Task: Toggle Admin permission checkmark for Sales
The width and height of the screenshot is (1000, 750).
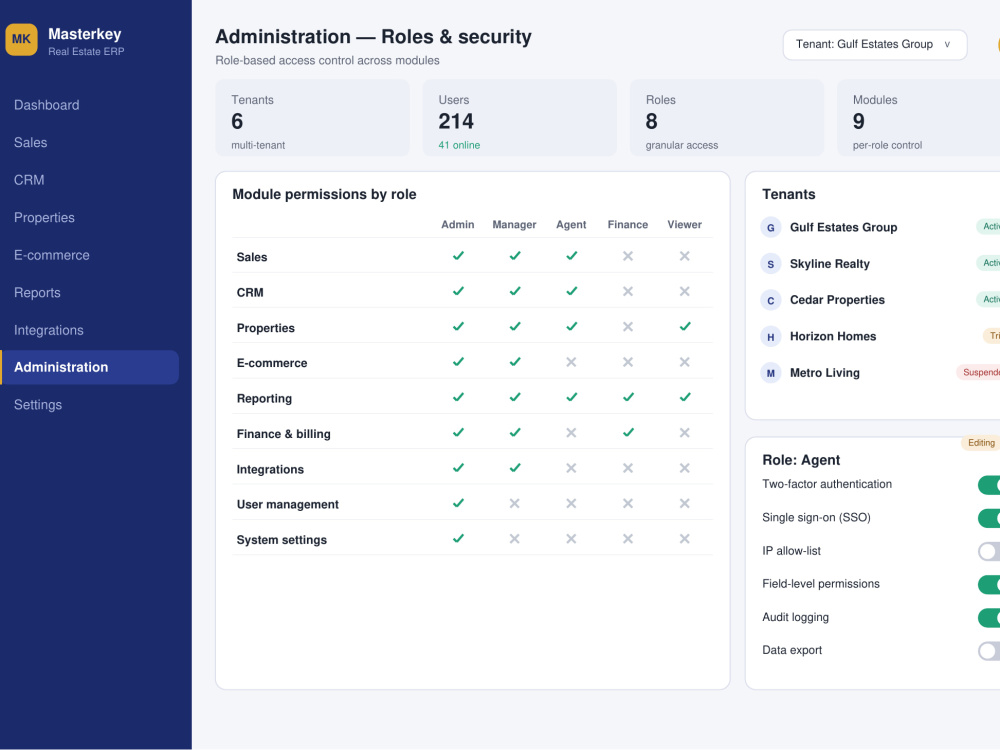Action: click(458, 256)
